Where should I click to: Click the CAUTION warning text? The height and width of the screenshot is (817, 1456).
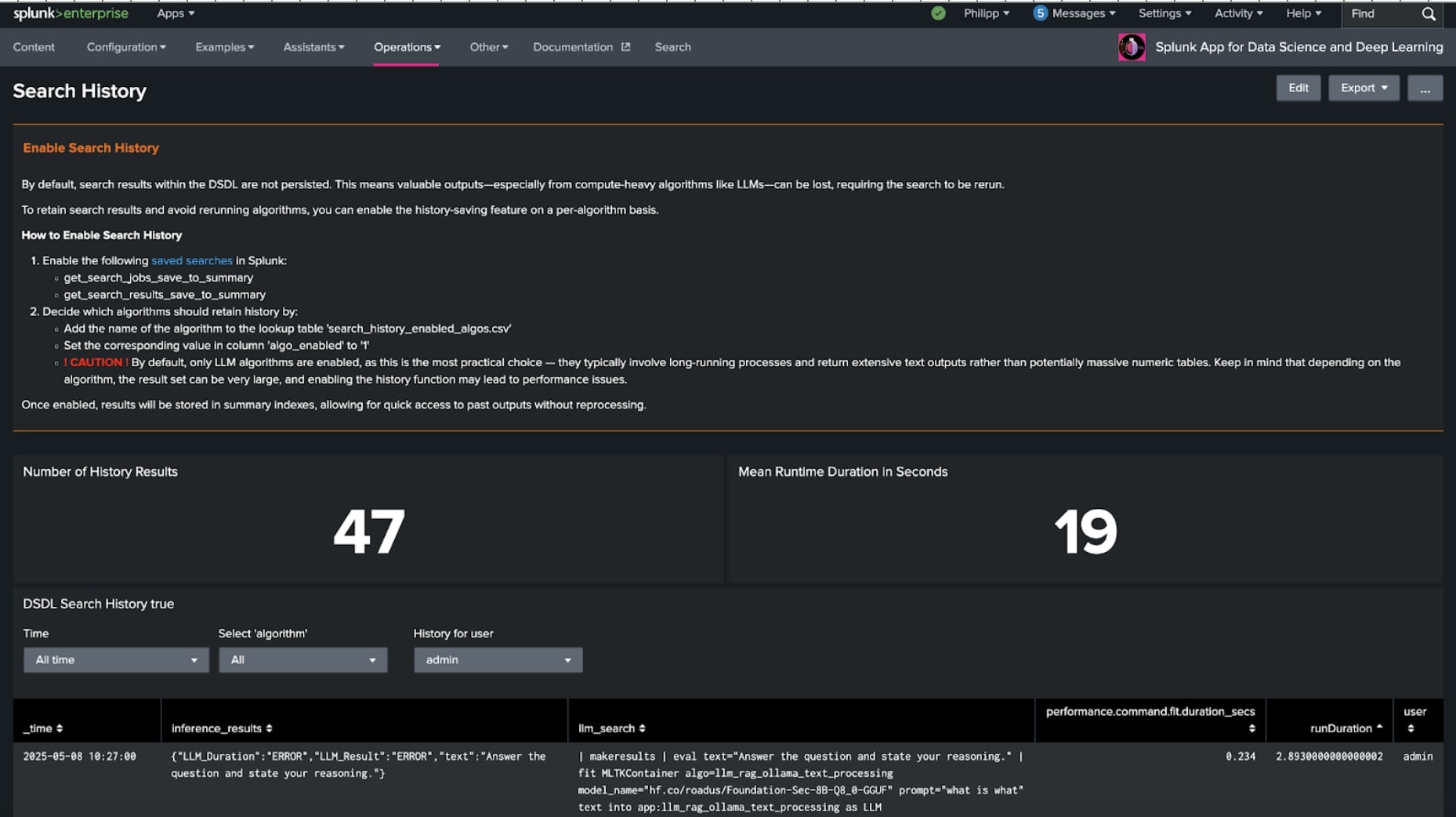click(96, 362)
